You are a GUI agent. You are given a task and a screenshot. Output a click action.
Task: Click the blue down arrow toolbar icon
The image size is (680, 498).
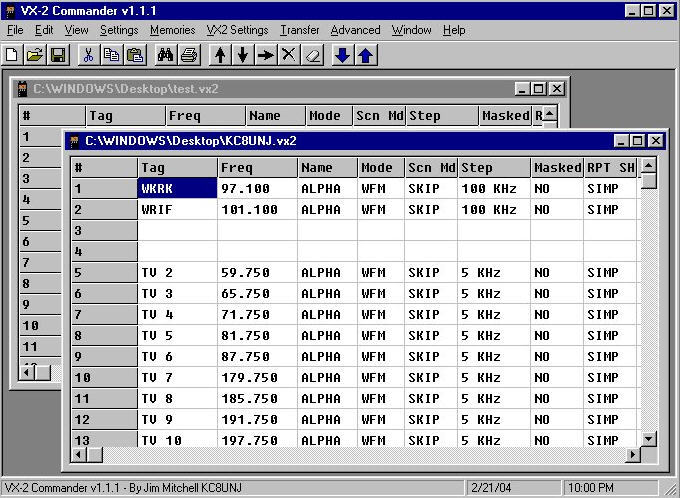pos(343,55)
